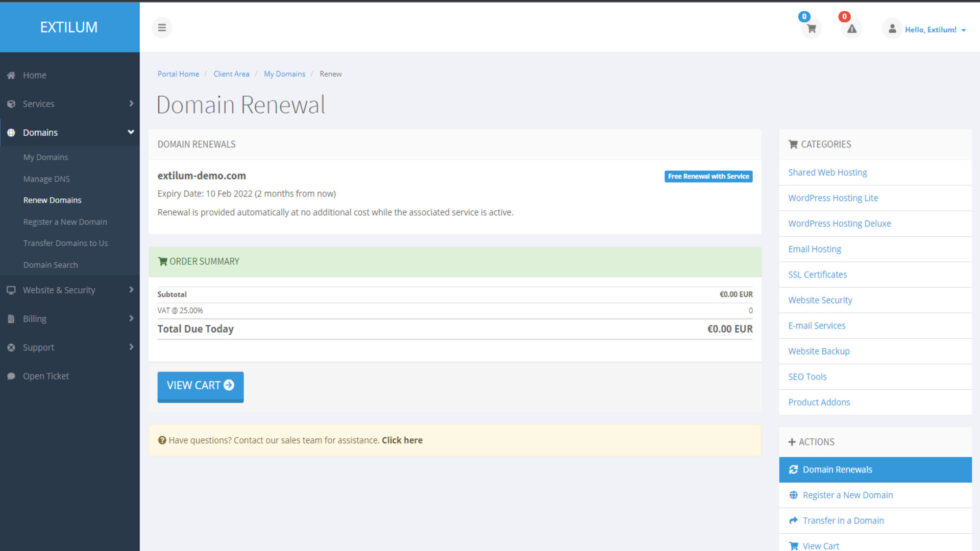The height and width of the screenshot is (551, 980).
Task: Click the Website & Security monitor icon
Action: pos(11,290)
